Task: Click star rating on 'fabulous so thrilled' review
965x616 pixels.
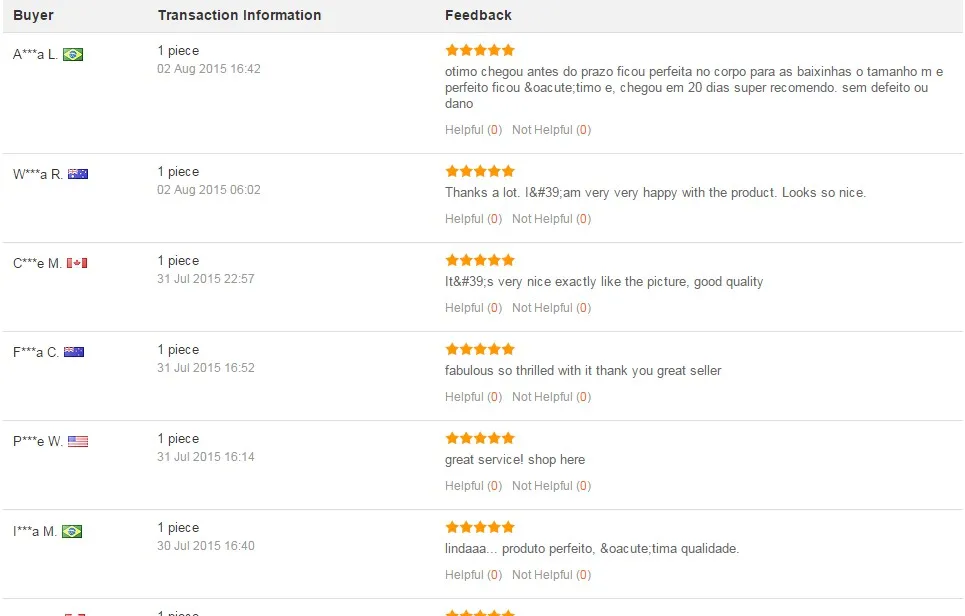Action: [480, 349]
